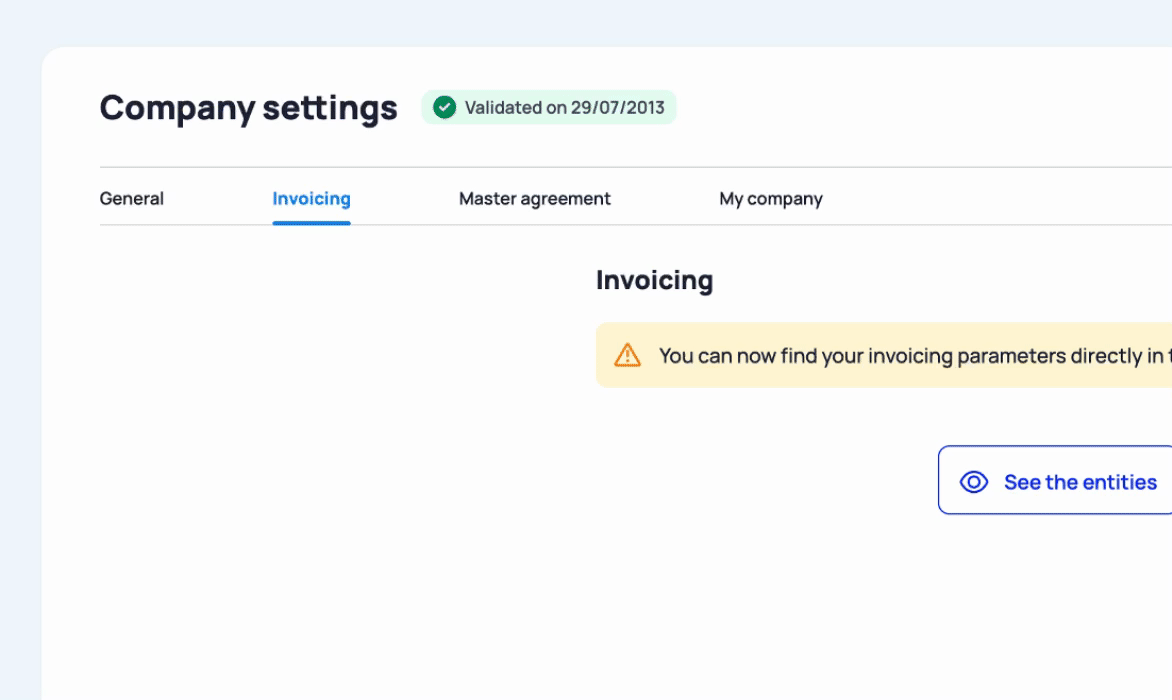Click the invoicing parameters notice text
1172x700 pixels.
pyautogui.click(x=915, y=356)
